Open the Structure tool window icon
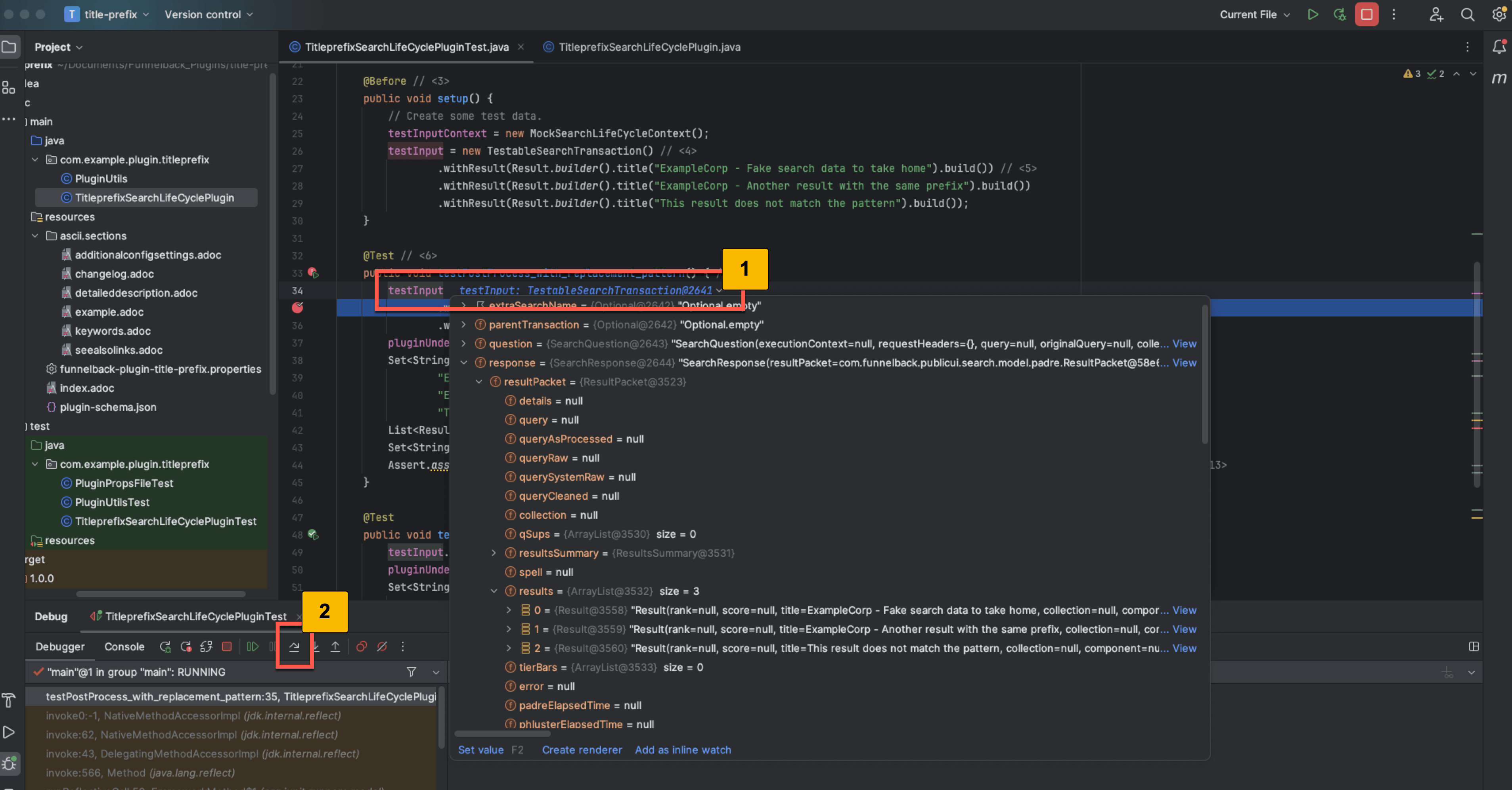1512x790 pixels. click(x=8, y=87)
